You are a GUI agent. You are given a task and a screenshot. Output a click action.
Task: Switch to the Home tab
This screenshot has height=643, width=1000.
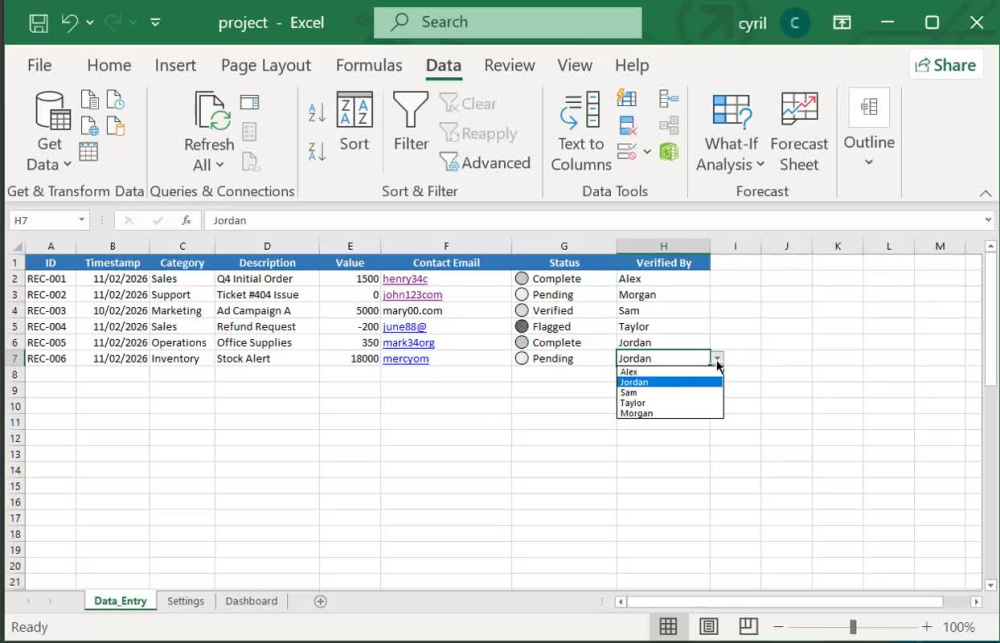[109, 65]
